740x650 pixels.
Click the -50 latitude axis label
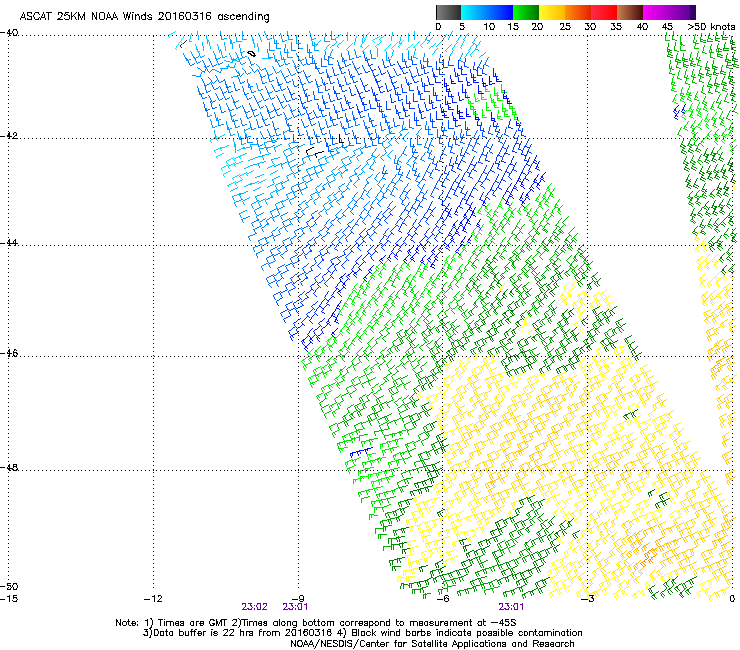(x=10, y=586)
